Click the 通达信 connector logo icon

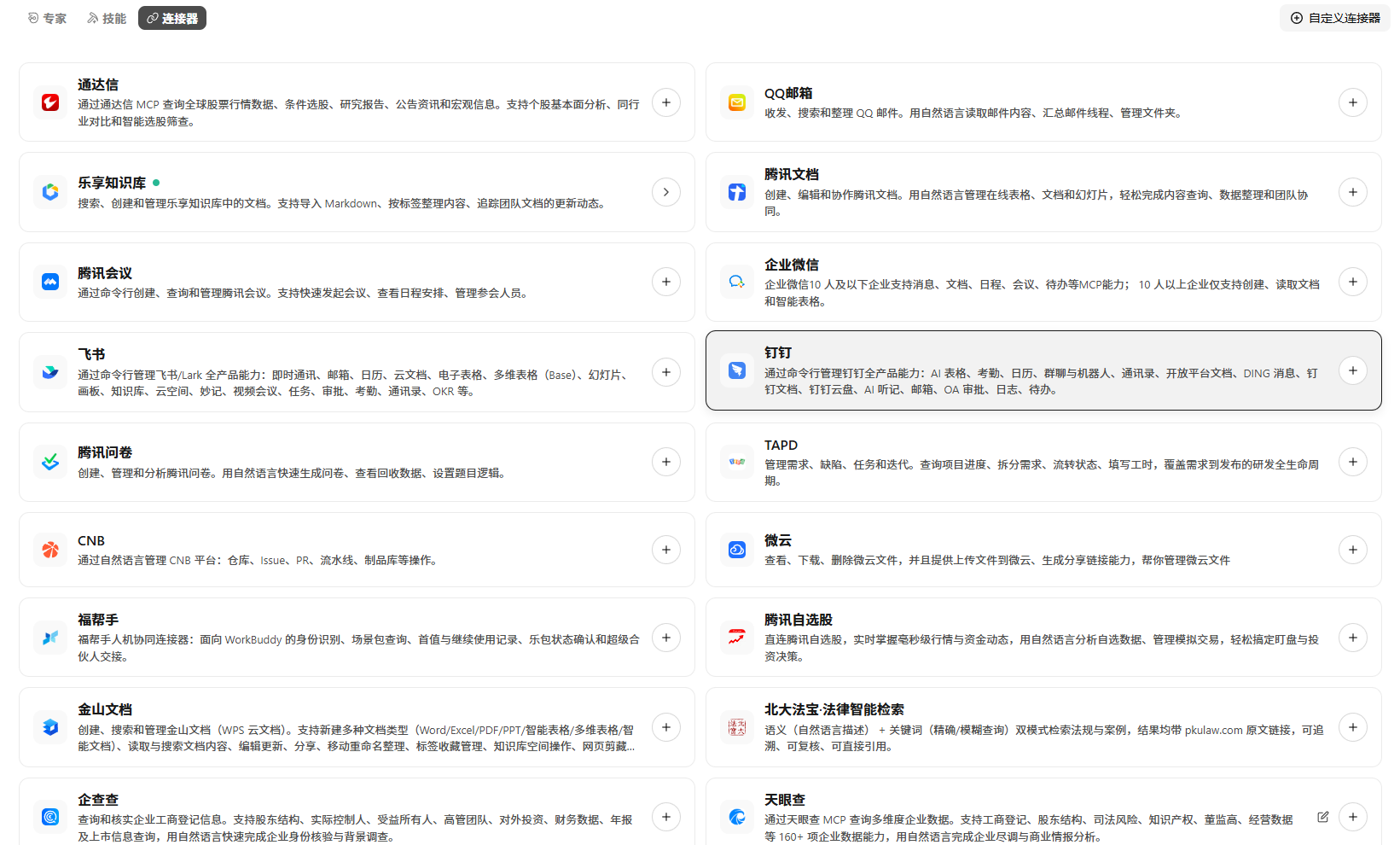(x=50, y=102)
